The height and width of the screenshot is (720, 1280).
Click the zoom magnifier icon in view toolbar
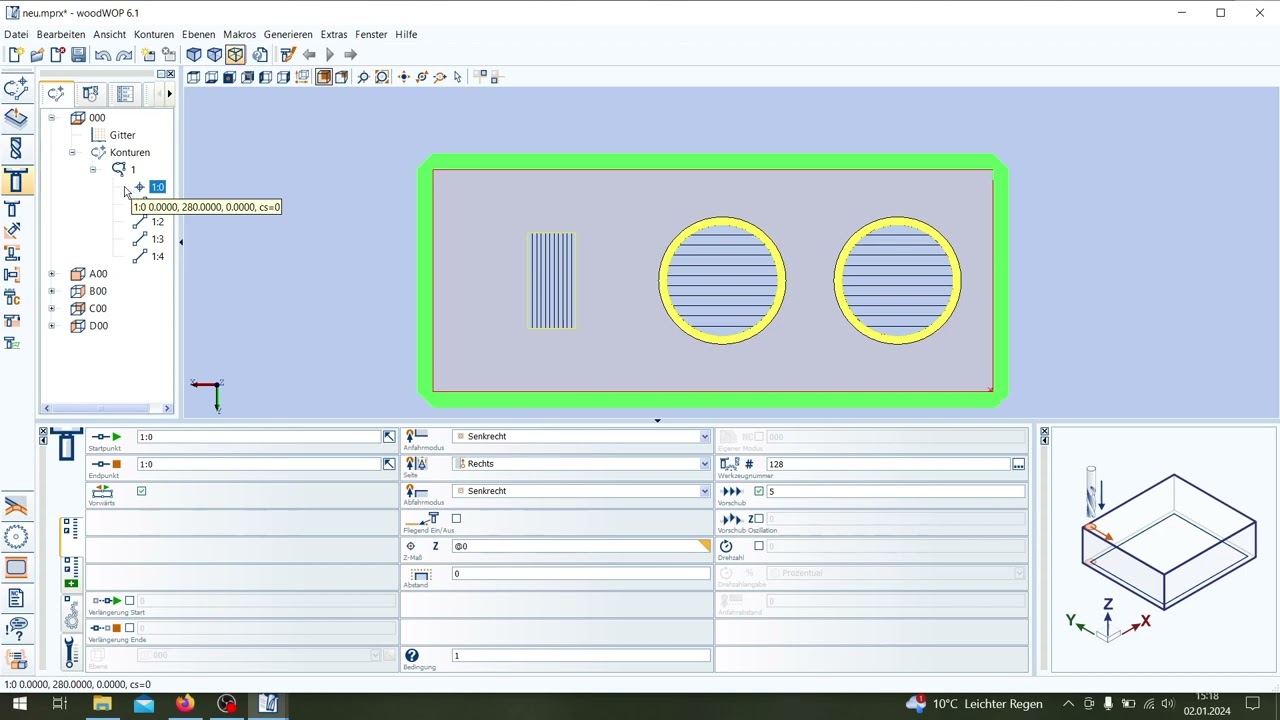point(363,77)
